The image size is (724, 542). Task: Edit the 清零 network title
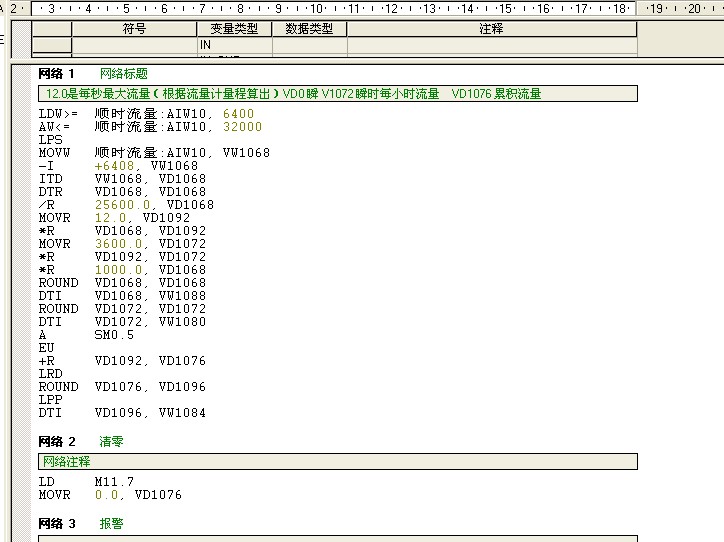click(x=112, y=441)
